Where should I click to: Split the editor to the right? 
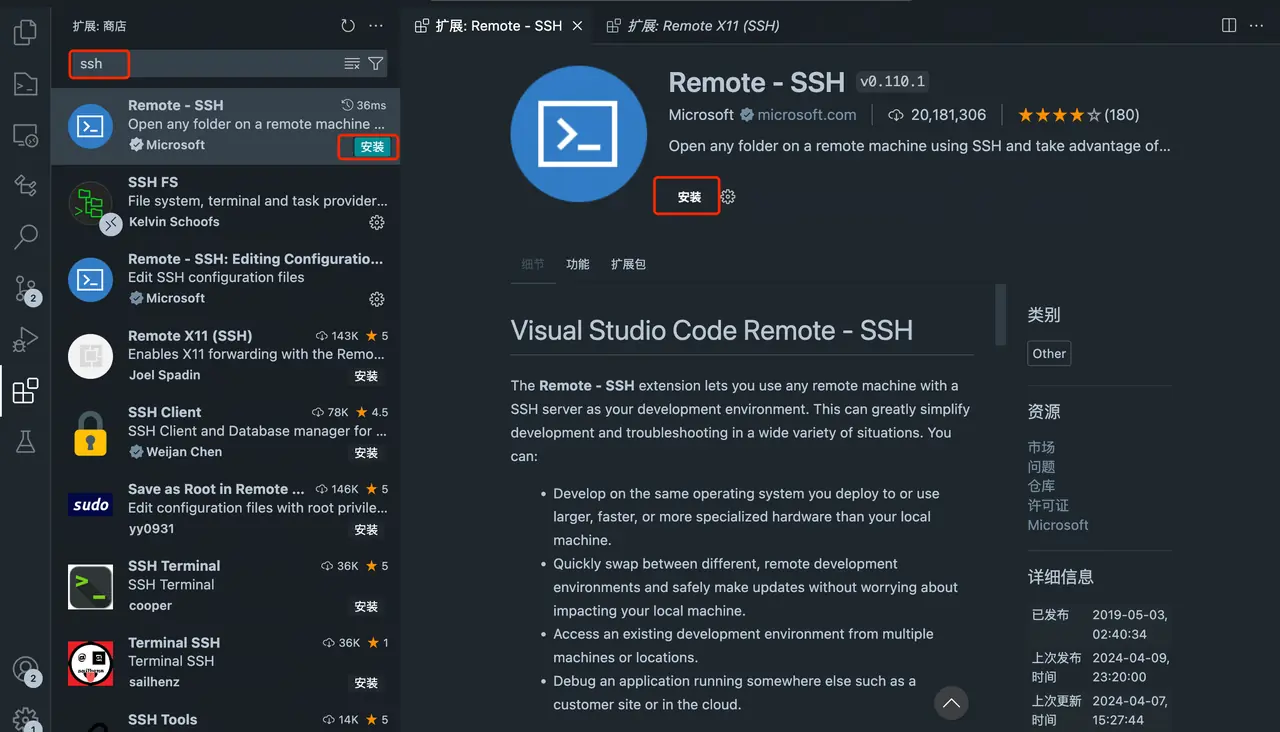click(x=1229, y=26)
